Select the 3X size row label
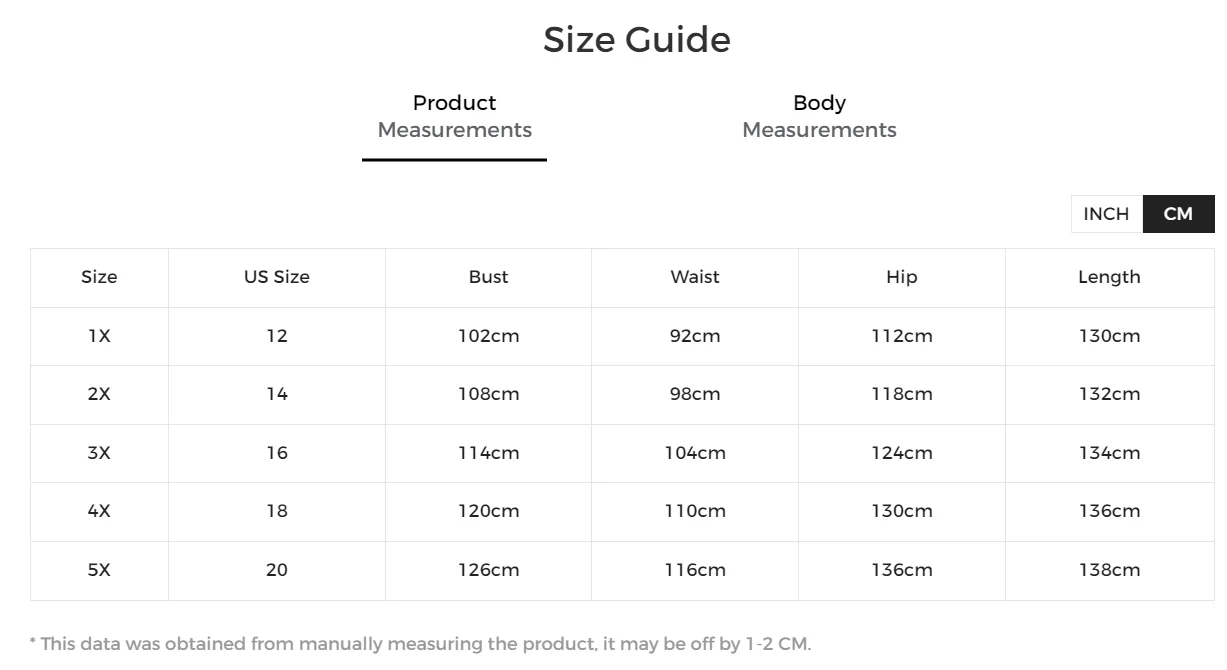1227x670 pixels. (x=99, y=453)
